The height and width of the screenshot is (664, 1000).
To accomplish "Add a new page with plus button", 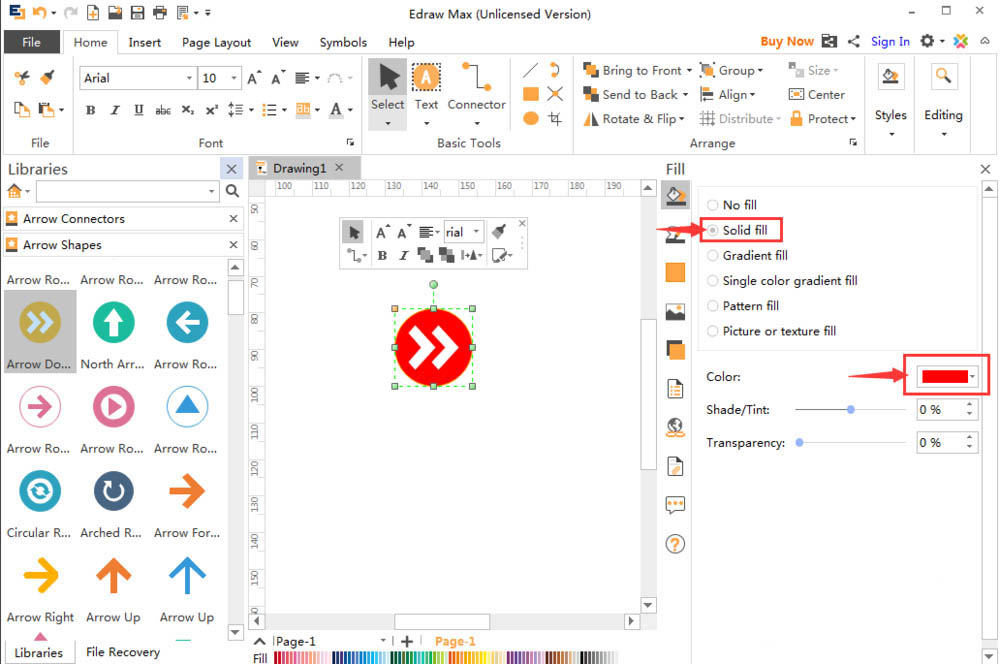I will 407,641.
